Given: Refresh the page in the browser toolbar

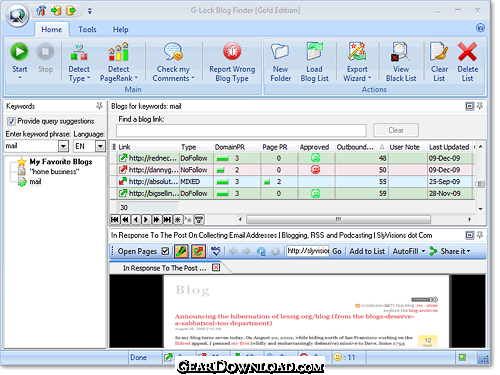Looking at the screenshot, I should coord(261,251).
